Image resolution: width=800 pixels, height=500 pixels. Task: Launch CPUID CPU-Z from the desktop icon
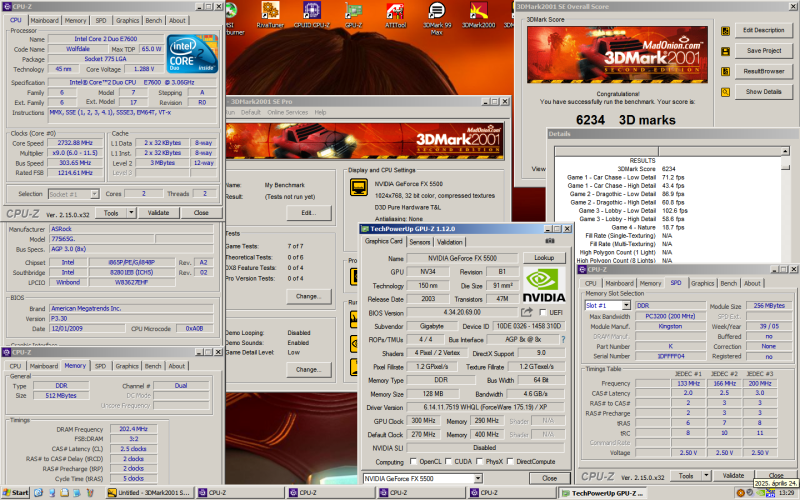click(311, 14)
